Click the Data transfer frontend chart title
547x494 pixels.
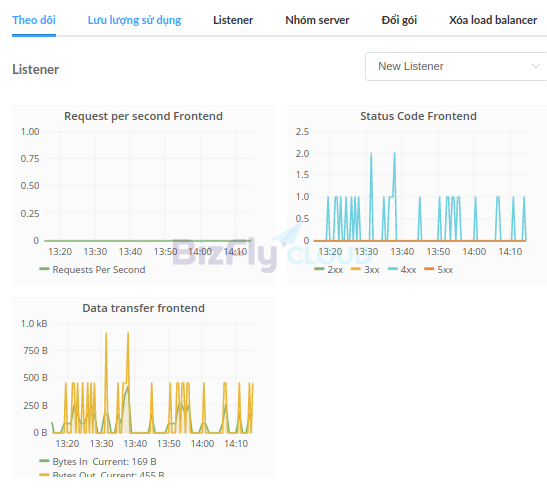(143, 308)
